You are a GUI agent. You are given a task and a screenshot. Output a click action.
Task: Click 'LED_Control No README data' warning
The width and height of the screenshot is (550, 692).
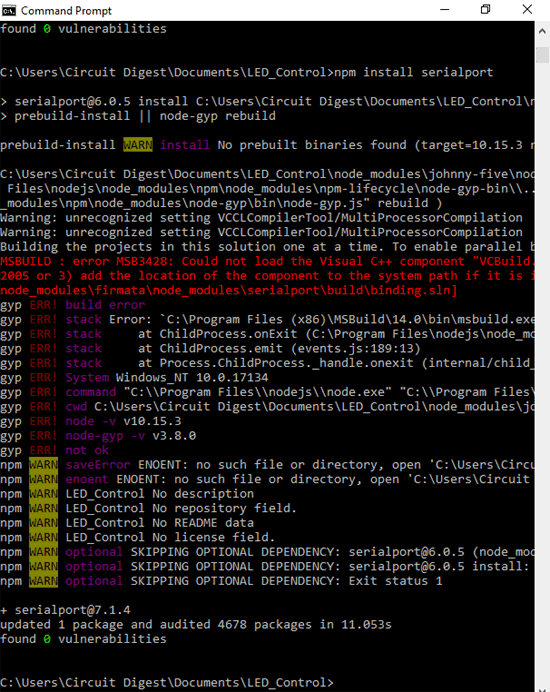pos(160,523)
